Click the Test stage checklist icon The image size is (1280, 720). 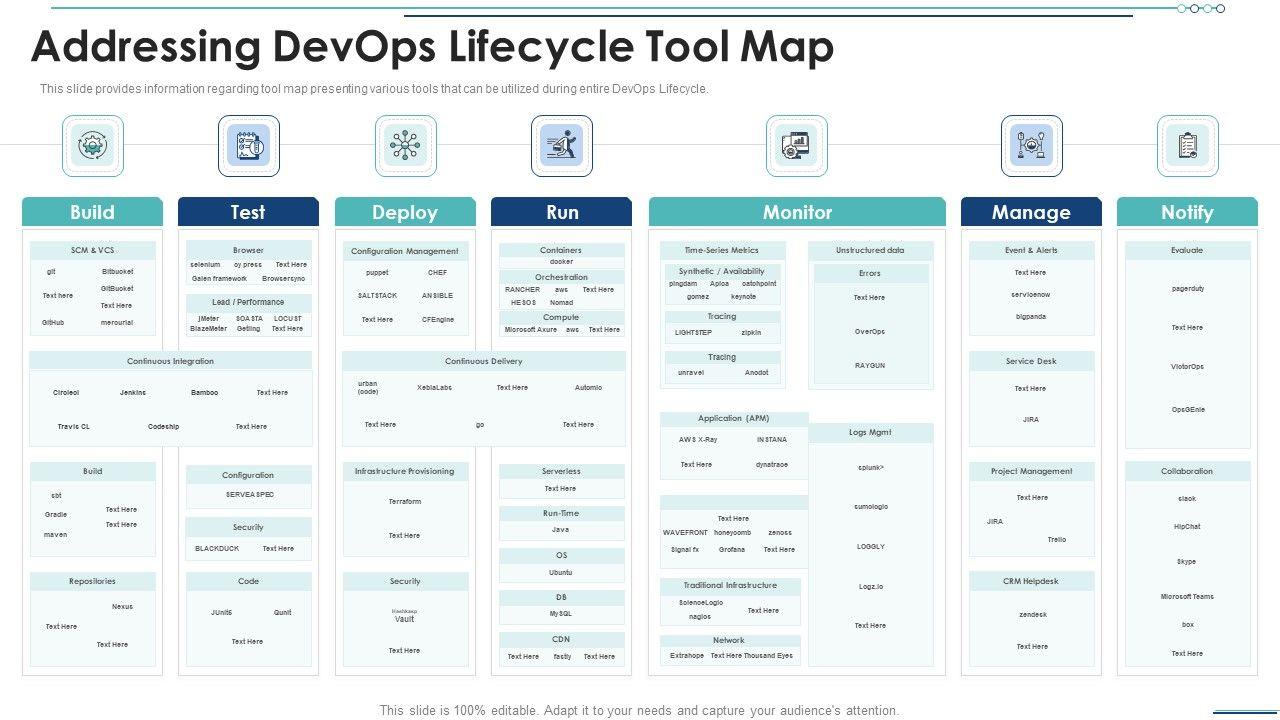click(249, 146)
